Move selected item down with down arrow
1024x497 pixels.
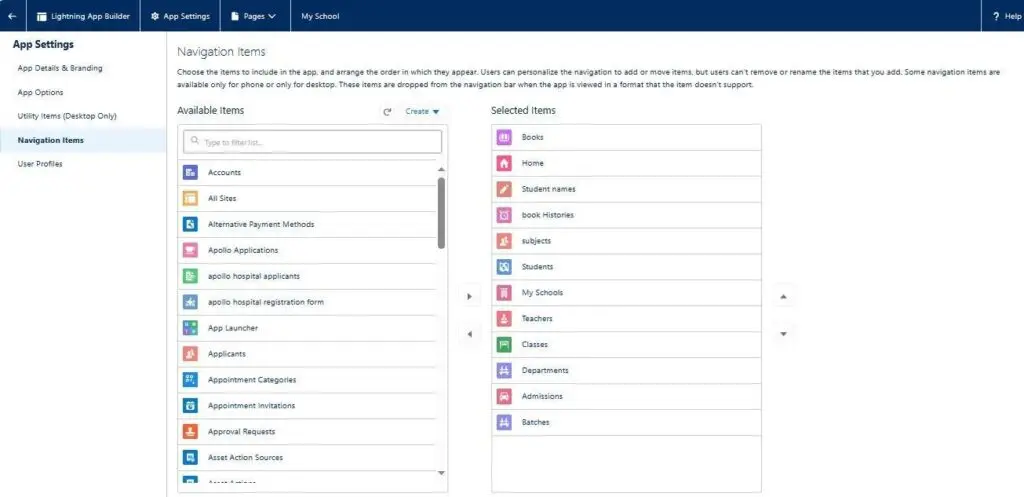pos(783,334)
